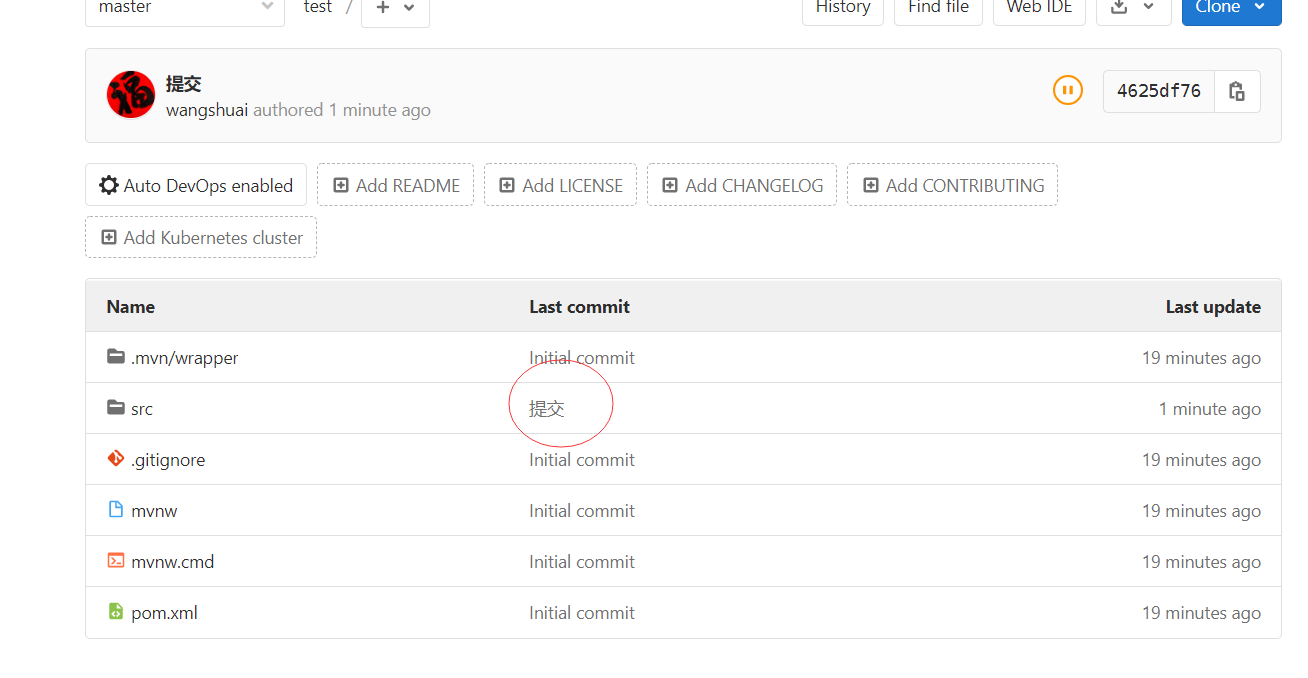Image resolution: width=1308 pixels, height=678 pixels.
Task: Open Initial commit link for pom.xml
Action: (582, 612)
